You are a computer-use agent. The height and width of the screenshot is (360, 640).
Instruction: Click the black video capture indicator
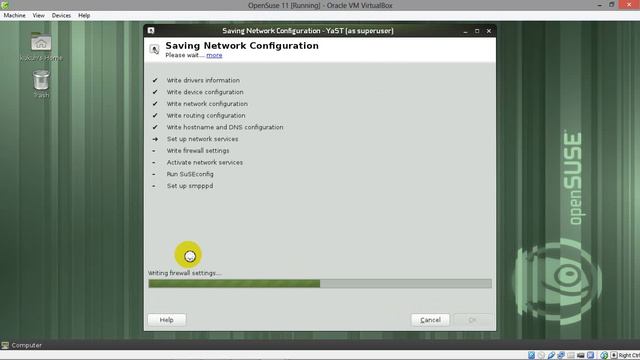[581, 356]
